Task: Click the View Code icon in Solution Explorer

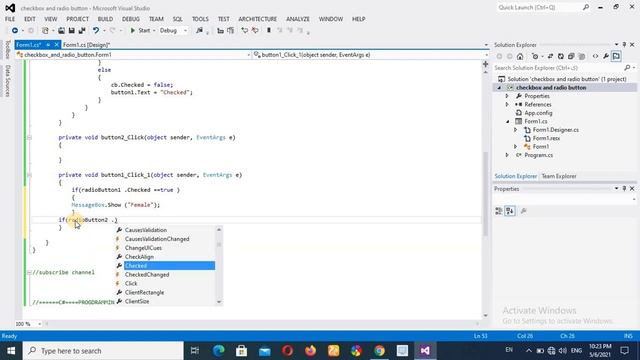Action: pyautogui.click(x=596, y=56)
